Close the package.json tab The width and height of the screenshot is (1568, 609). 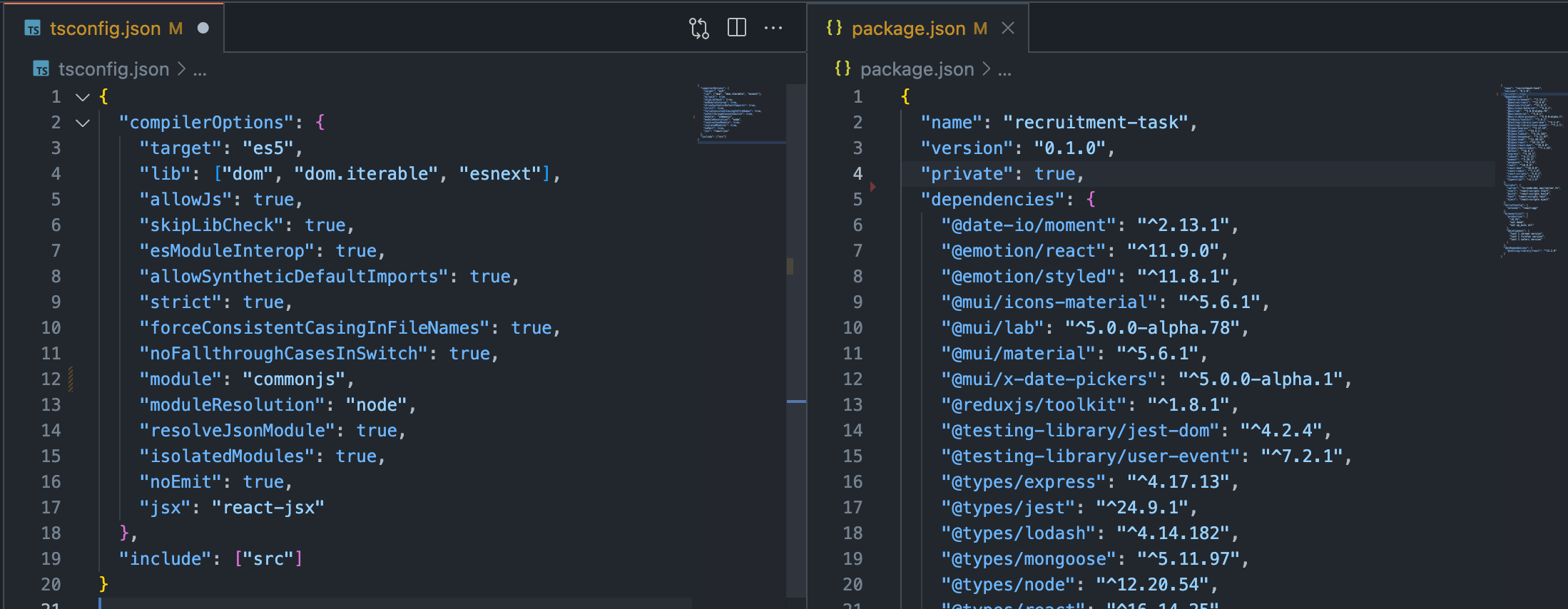1008,28
